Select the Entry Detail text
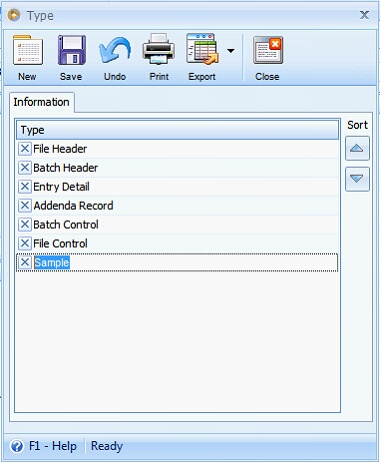The image size is (381, 464). (x=61, y=187)
